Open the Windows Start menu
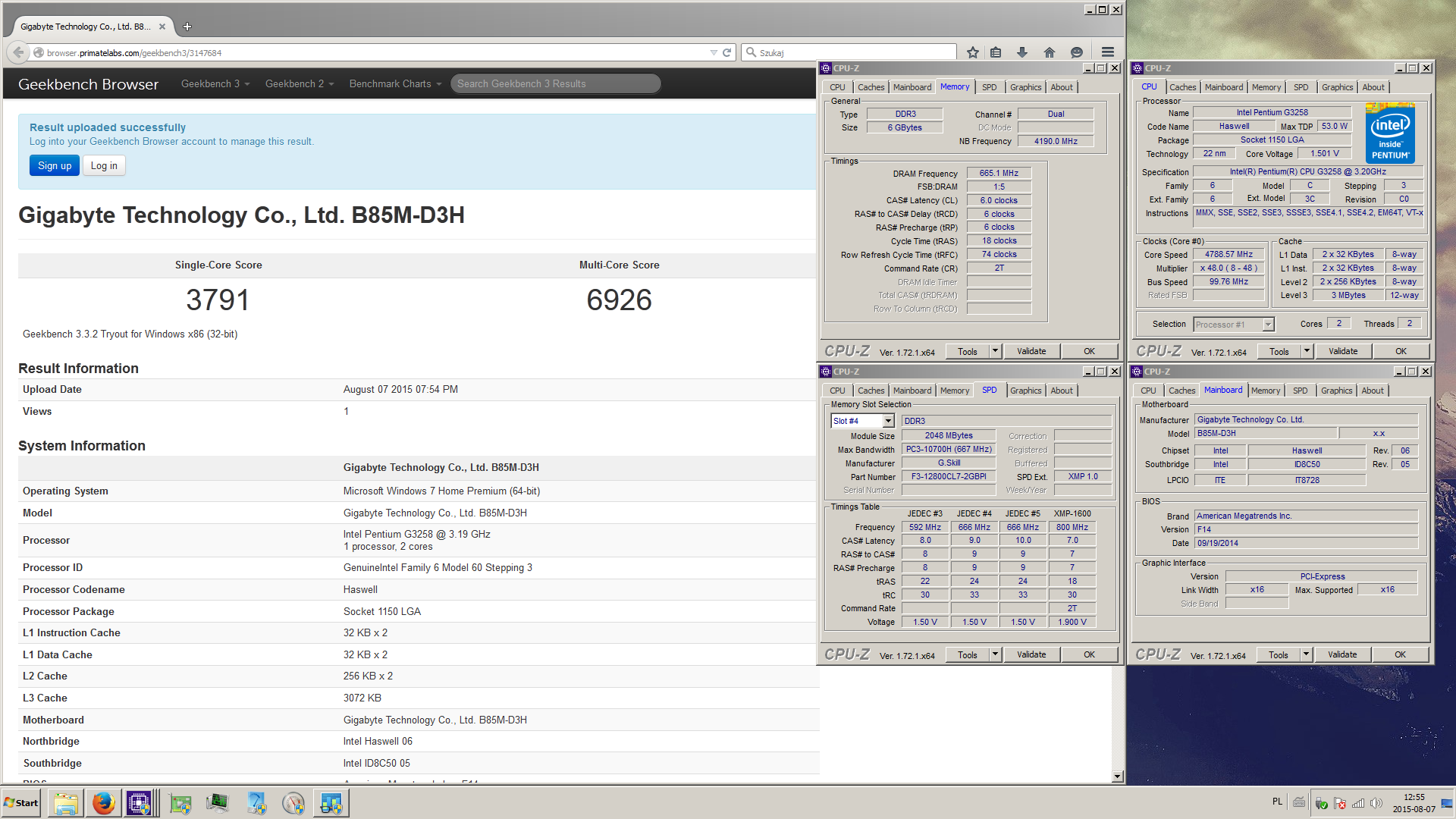The height and width of the screenshot is (819, 1456). [21, 803]
